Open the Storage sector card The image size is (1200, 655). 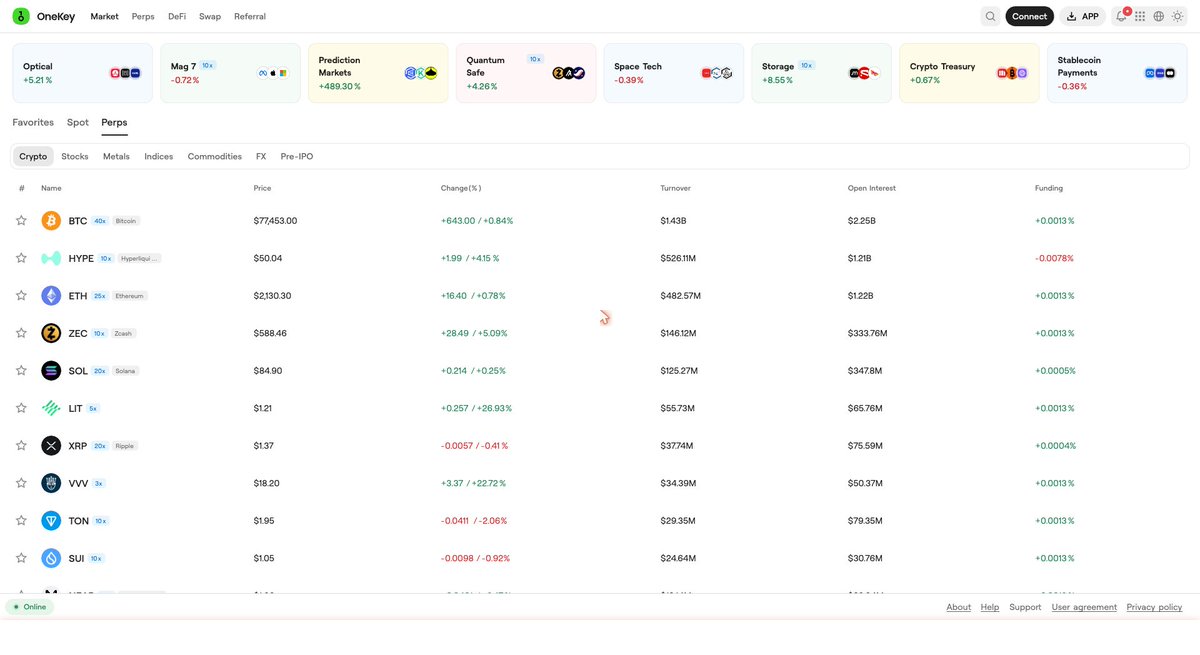click(x=822, y=73)
